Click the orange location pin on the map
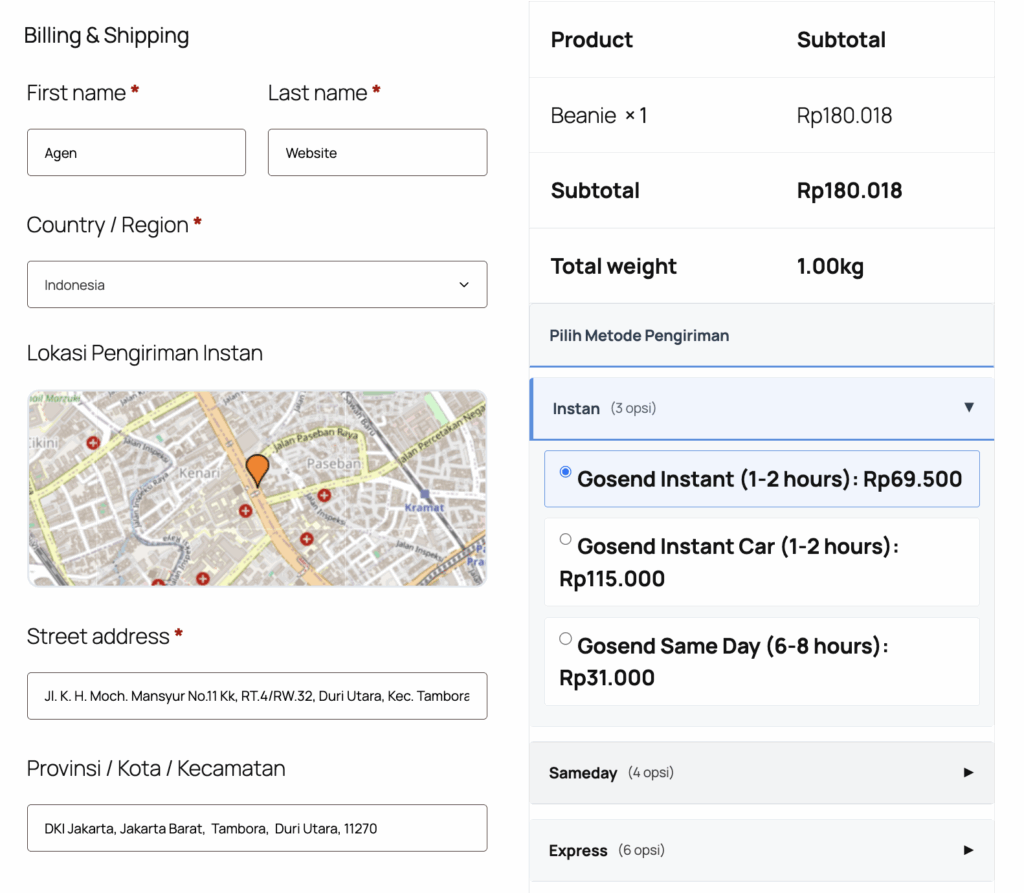The width and height of the screenshot is (1024, 893). click(259, 470)
